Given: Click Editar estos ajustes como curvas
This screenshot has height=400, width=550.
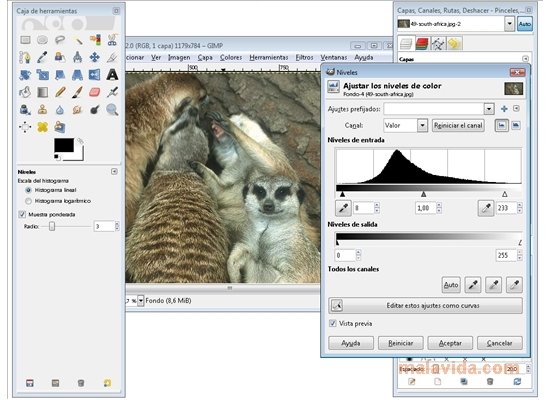Looking at the screenshot, I should 425,306.
